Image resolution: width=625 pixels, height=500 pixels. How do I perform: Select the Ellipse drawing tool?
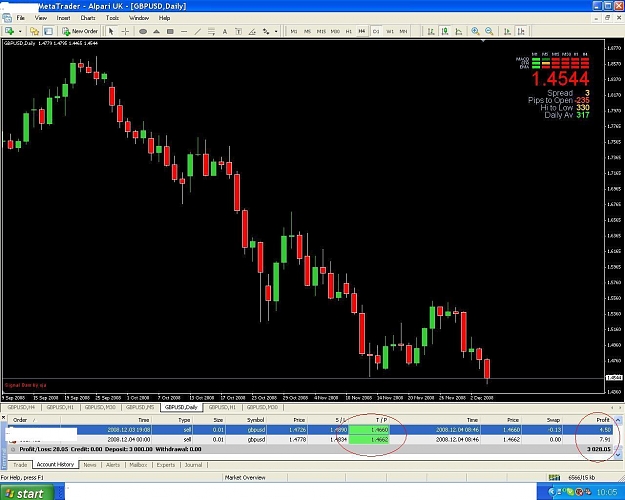click(x=143, y=31)
